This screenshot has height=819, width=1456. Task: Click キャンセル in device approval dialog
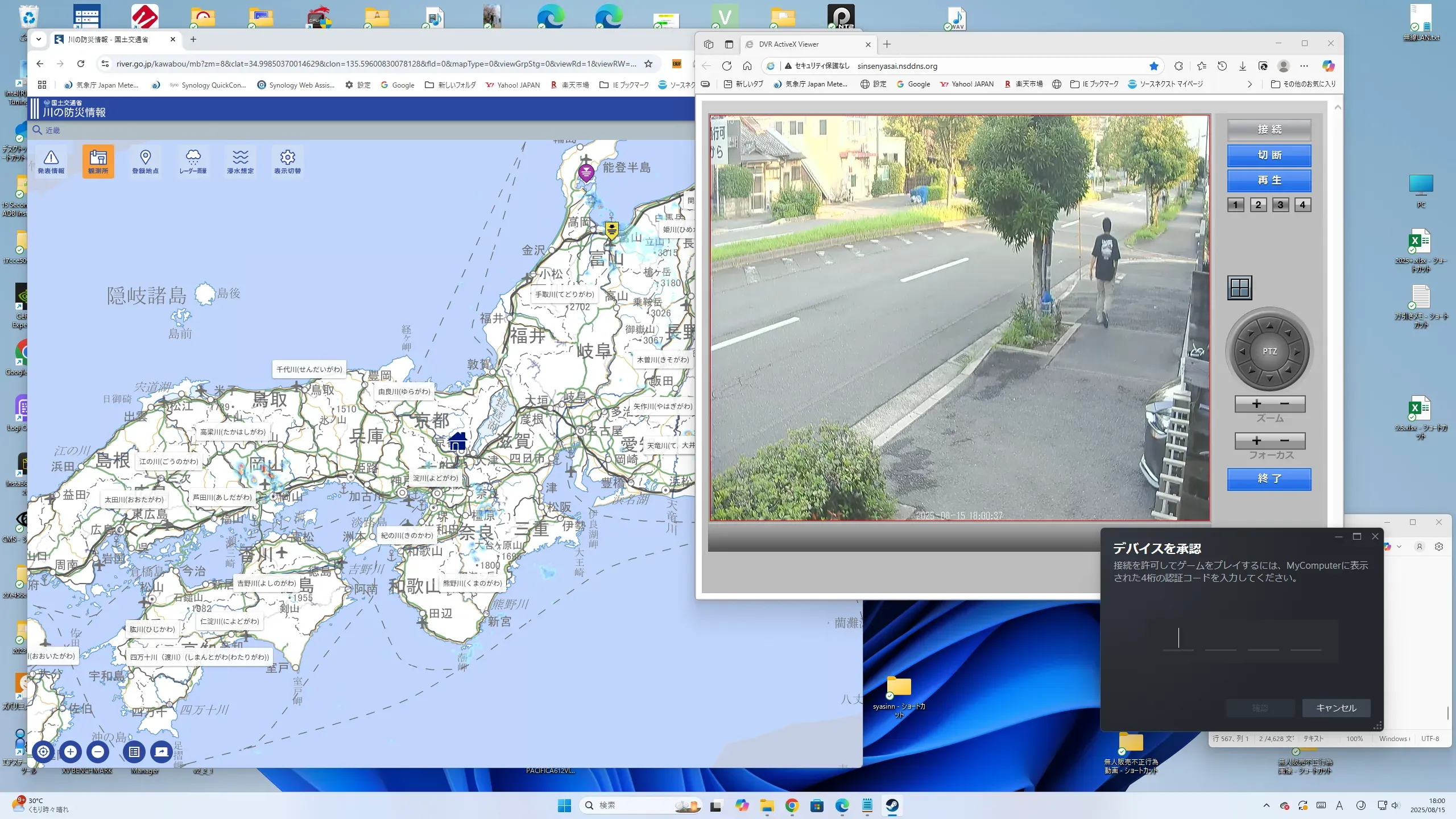coord(1336,708)
